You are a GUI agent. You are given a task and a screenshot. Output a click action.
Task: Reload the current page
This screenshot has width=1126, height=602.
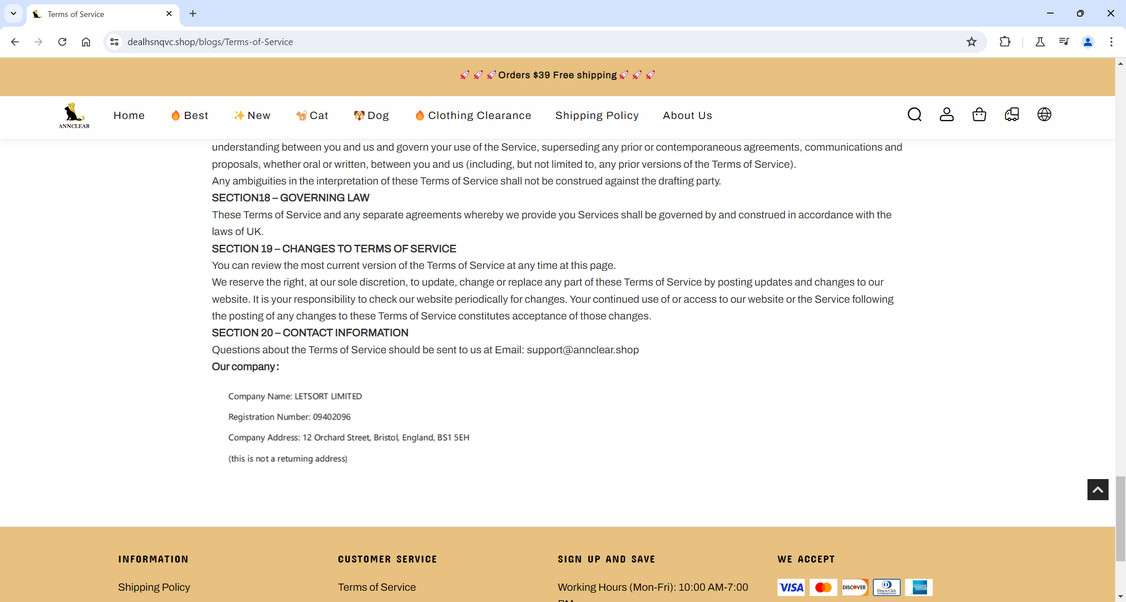pyautogui.click(x=62, y=42)
